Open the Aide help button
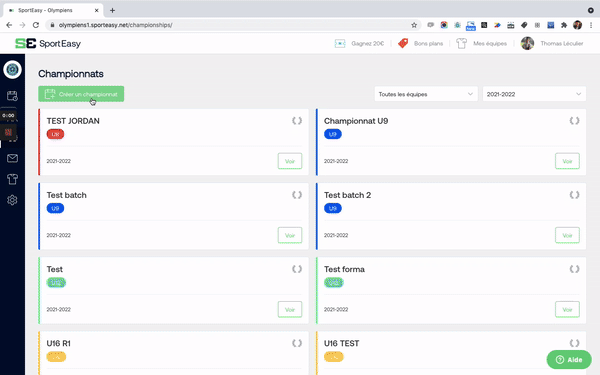The height and width of the screenshot is (375, 600). pos(569,359)
